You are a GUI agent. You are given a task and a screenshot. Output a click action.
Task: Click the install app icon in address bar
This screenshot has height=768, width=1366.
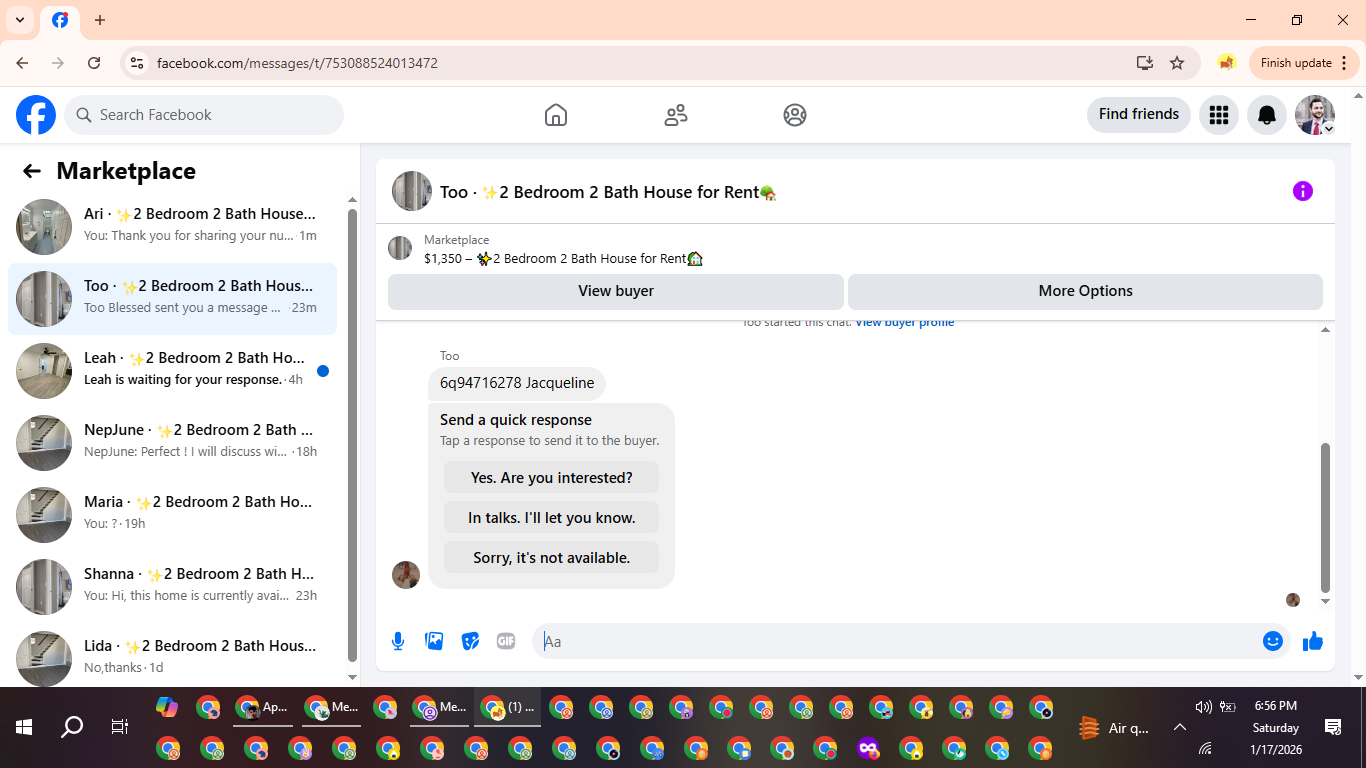click(x=1145, y=63)
